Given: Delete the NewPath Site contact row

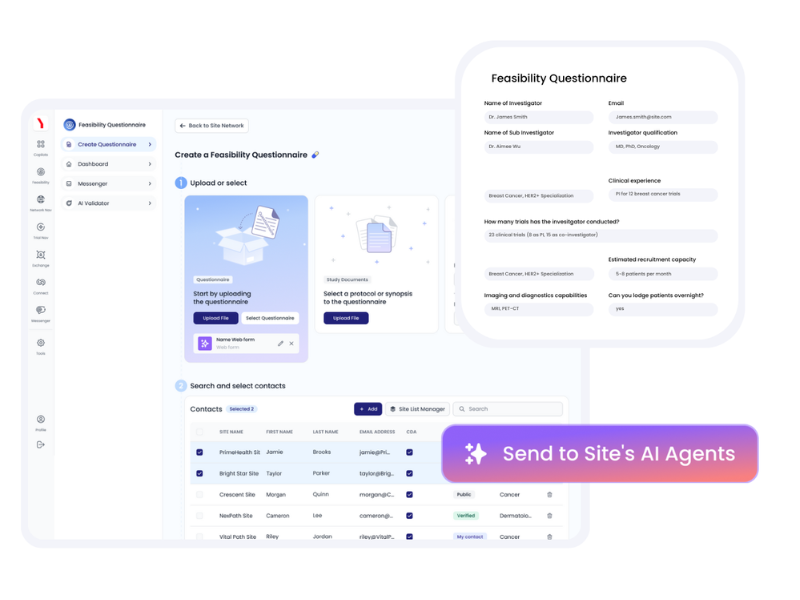Looking at the screenshot, I should 549,515.
